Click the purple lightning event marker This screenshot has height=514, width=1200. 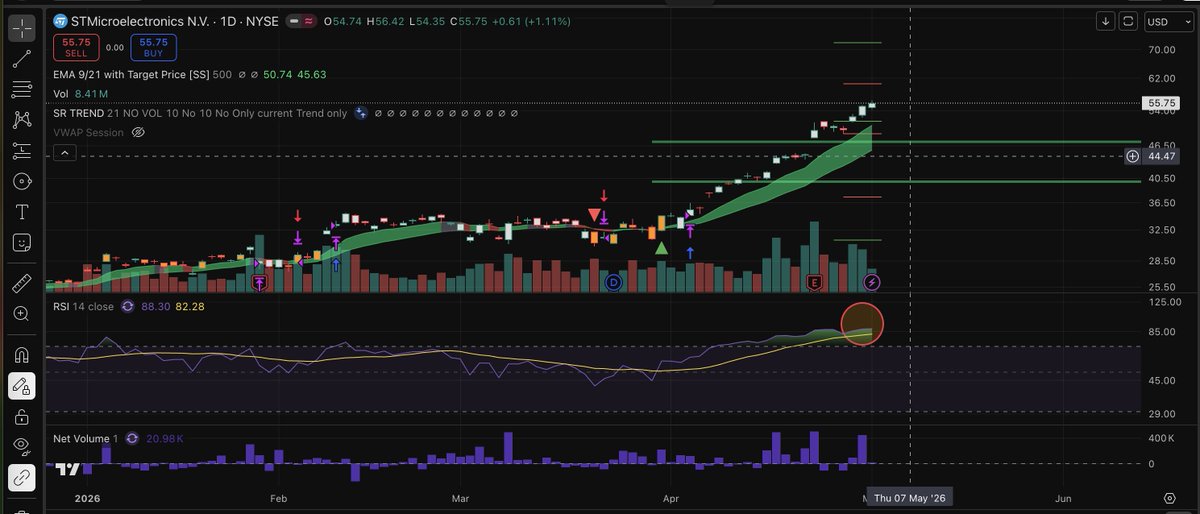click(x=871, y=284)
